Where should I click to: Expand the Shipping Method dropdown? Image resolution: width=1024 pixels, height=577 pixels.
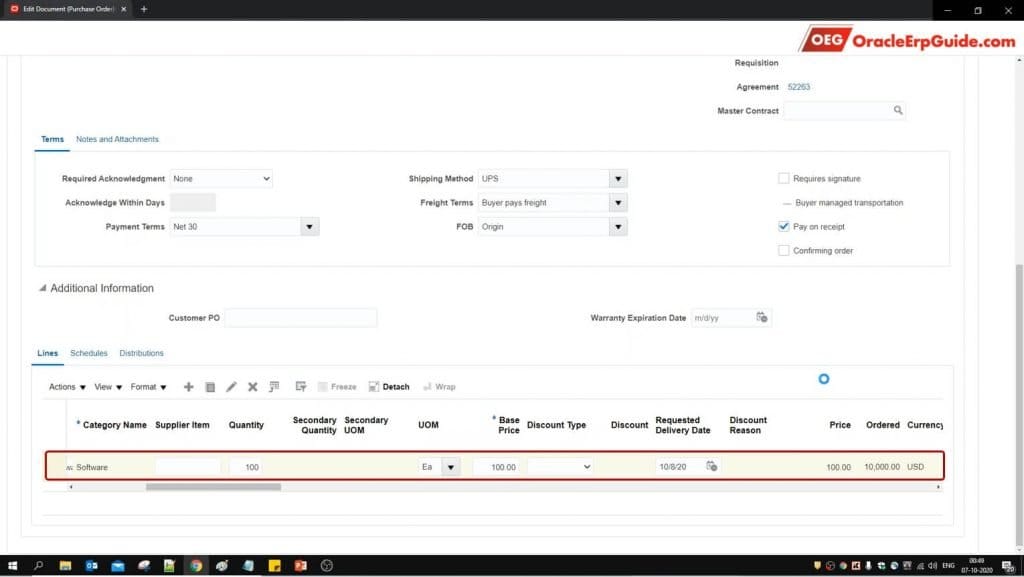click(618, 179)
